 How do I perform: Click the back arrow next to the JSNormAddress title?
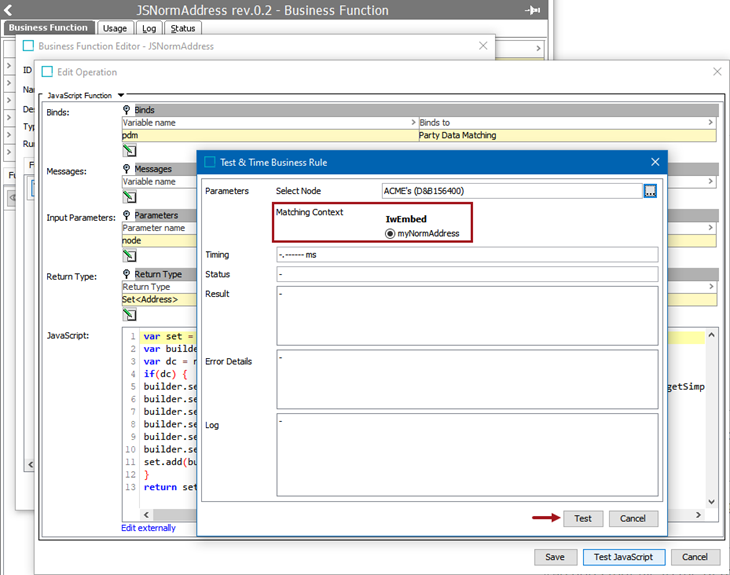tap(9, 10)
